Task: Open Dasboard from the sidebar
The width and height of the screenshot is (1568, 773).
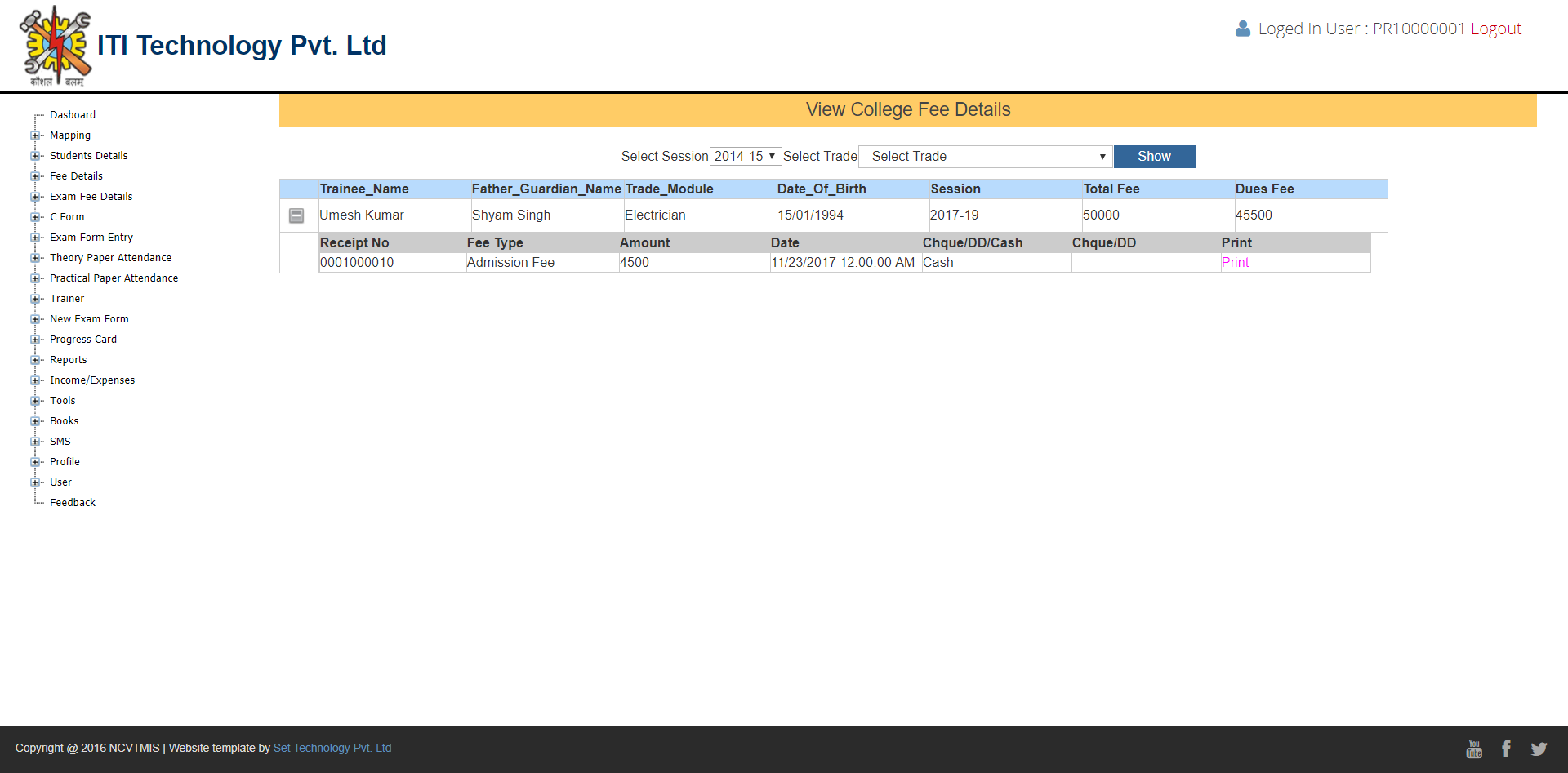Action: [x=73, y=115]
